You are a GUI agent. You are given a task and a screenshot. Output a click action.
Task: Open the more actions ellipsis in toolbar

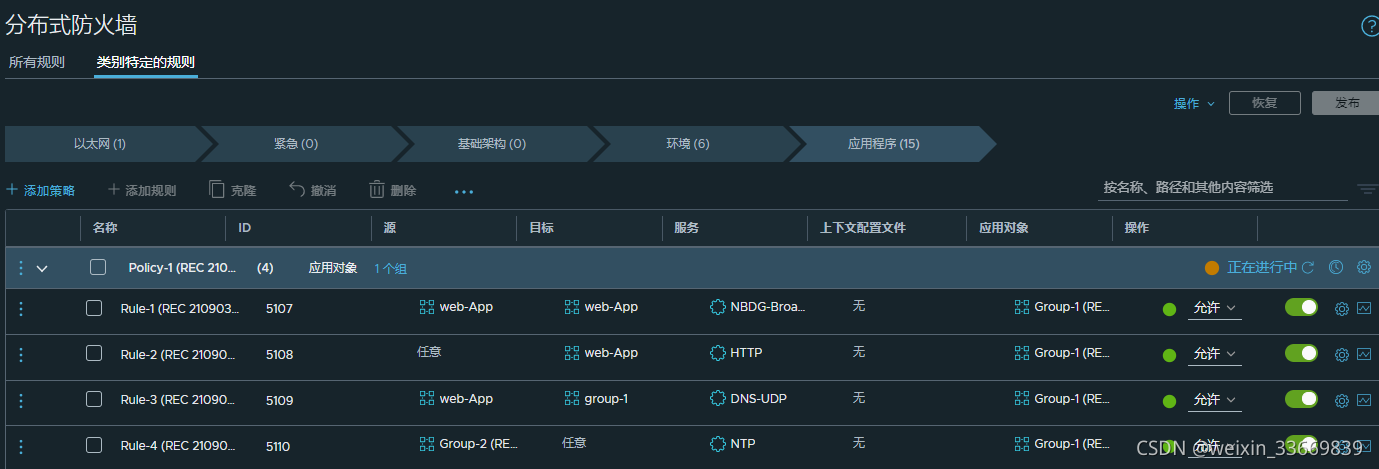(x=464, y=191)
